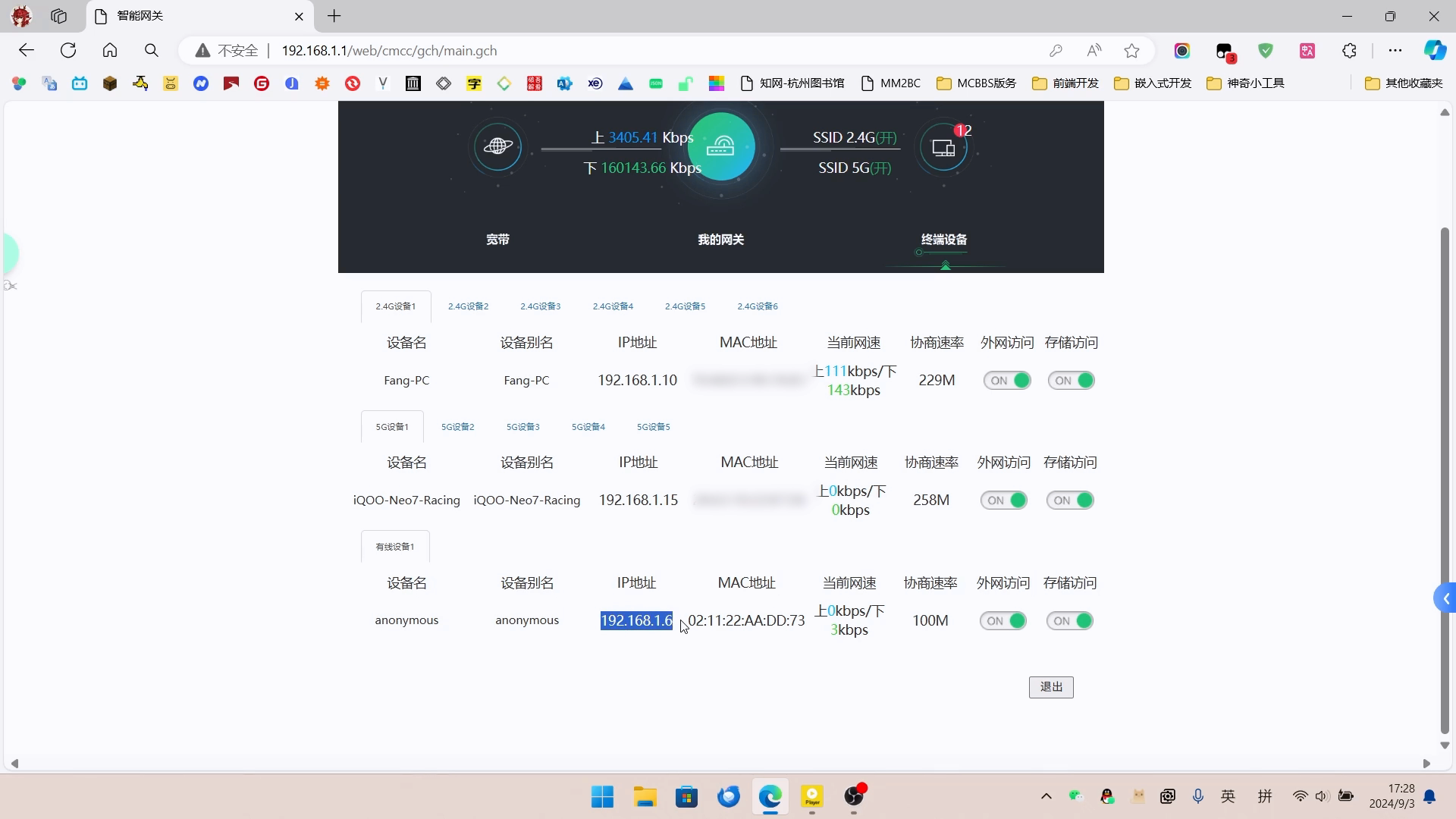Click the 退出 logout button
1456x819 pixels.
click(x=1050, y=687)
